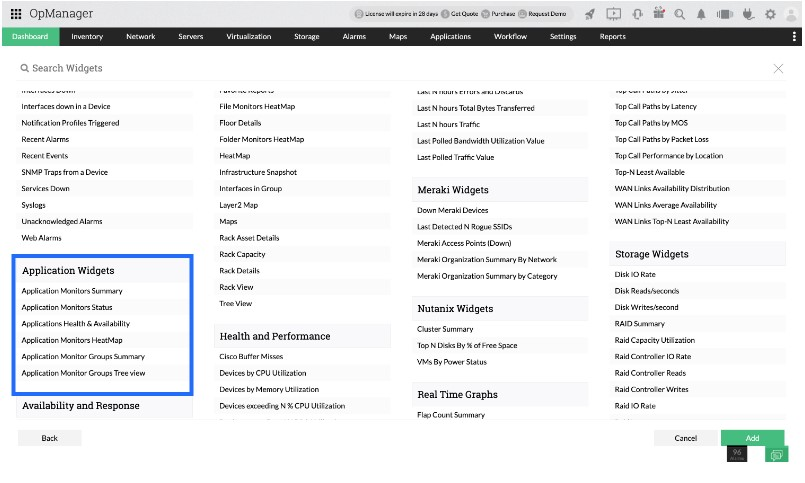Select Layer2 Map widget

coord(239,205)
